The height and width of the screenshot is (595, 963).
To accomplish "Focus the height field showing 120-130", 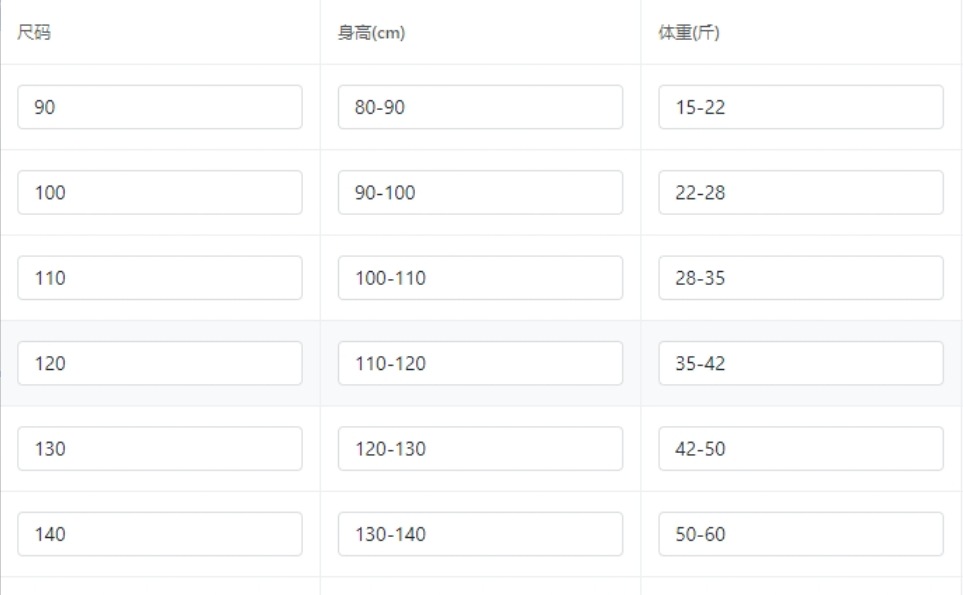I will point(480,448).
